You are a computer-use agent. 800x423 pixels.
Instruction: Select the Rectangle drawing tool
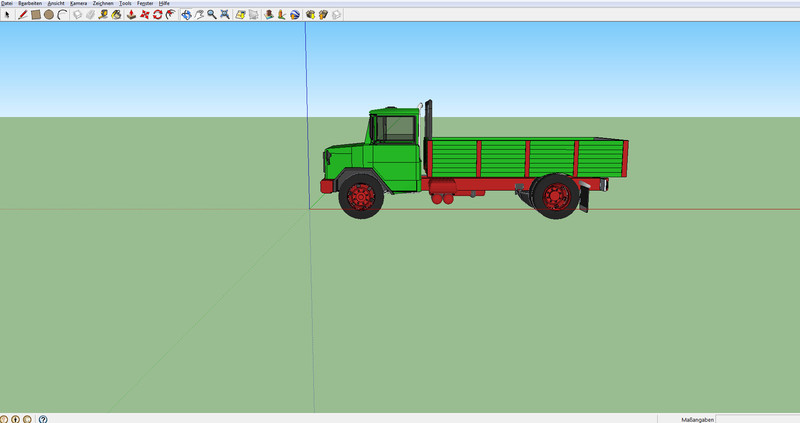[x=36, y=15]
